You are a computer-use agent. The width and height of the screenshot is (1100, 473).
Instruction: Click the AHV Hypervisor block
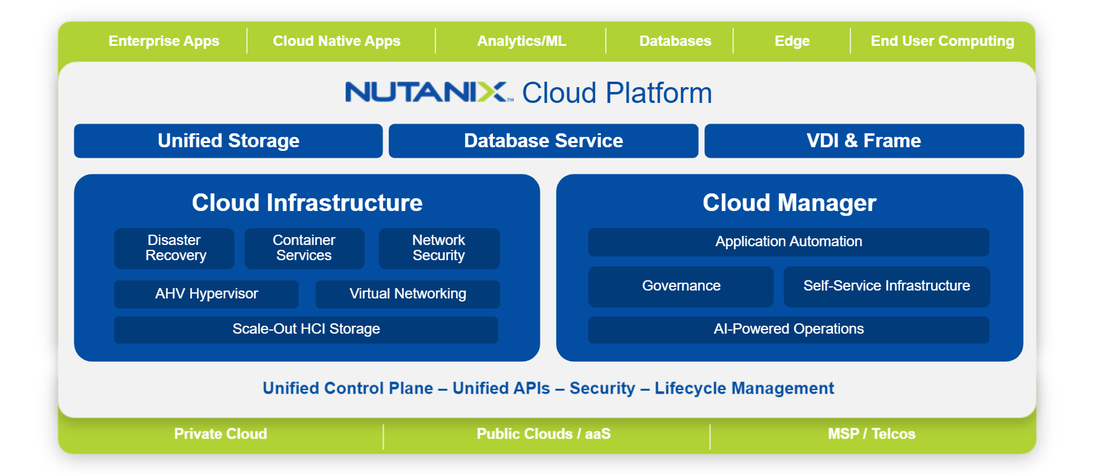206,294
